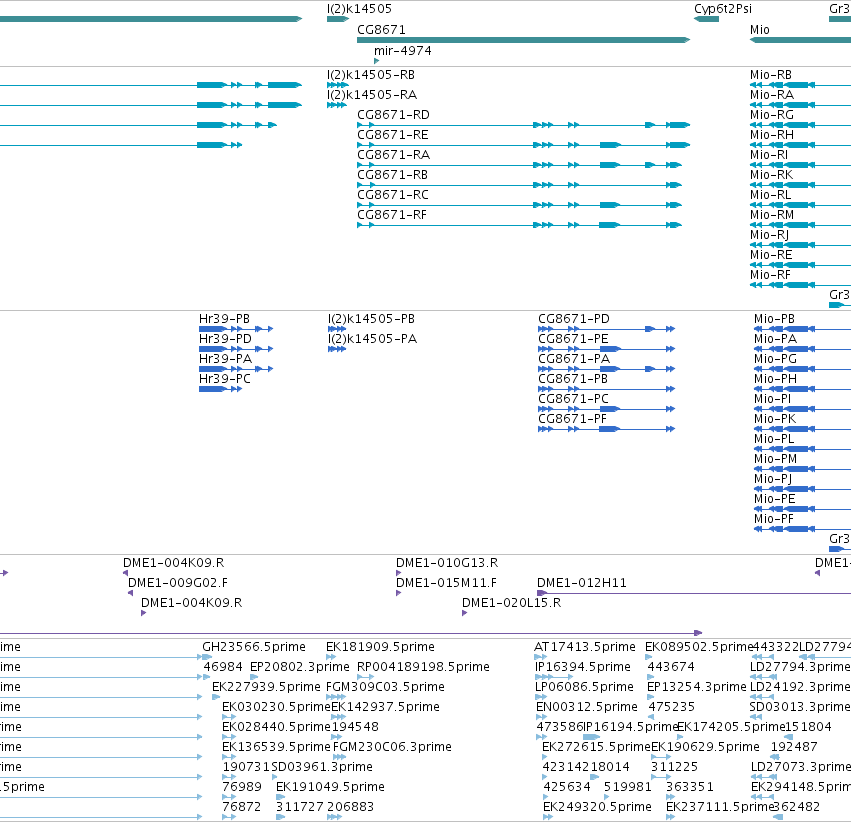Select the DME1-012H11 feature

694,593
